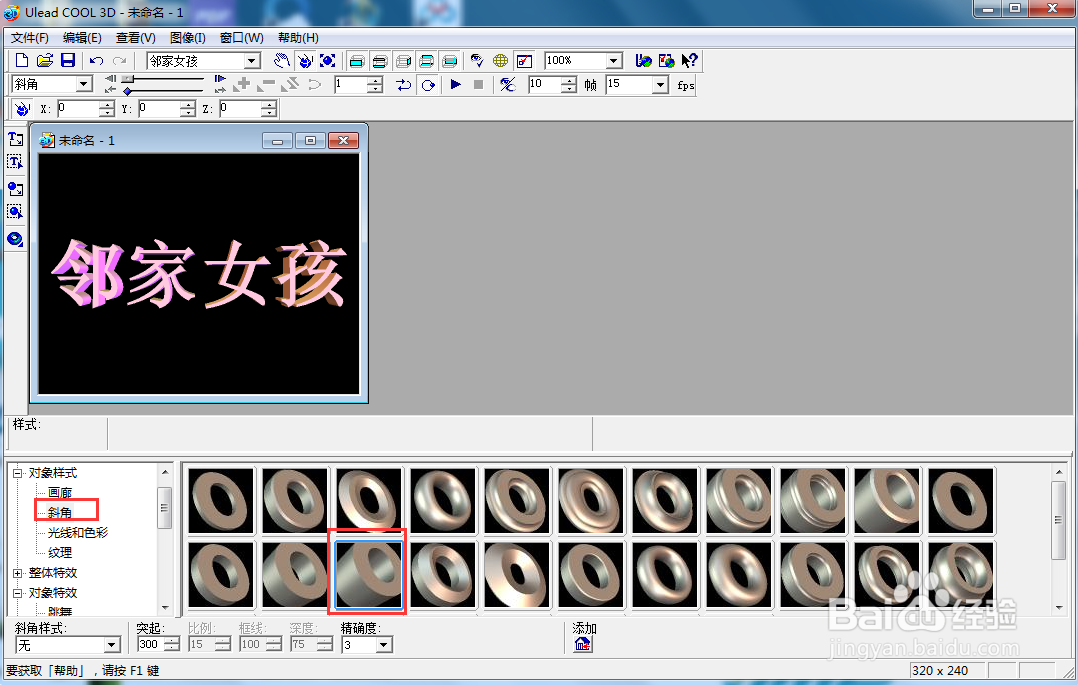Viewport: 1078px width, 685px height.
Task: Toggle loop mode icon
Action: 428,85
